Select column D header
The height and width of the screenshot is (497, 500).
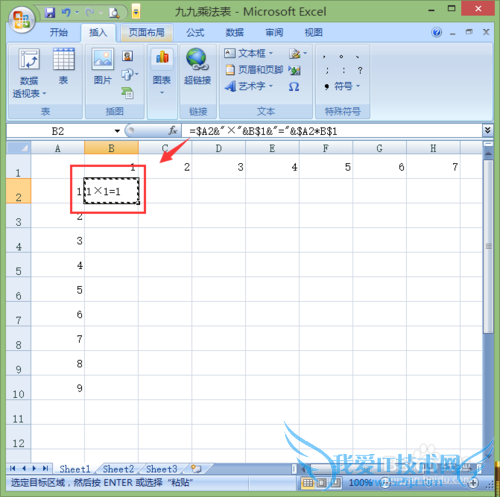pos(219,148)
